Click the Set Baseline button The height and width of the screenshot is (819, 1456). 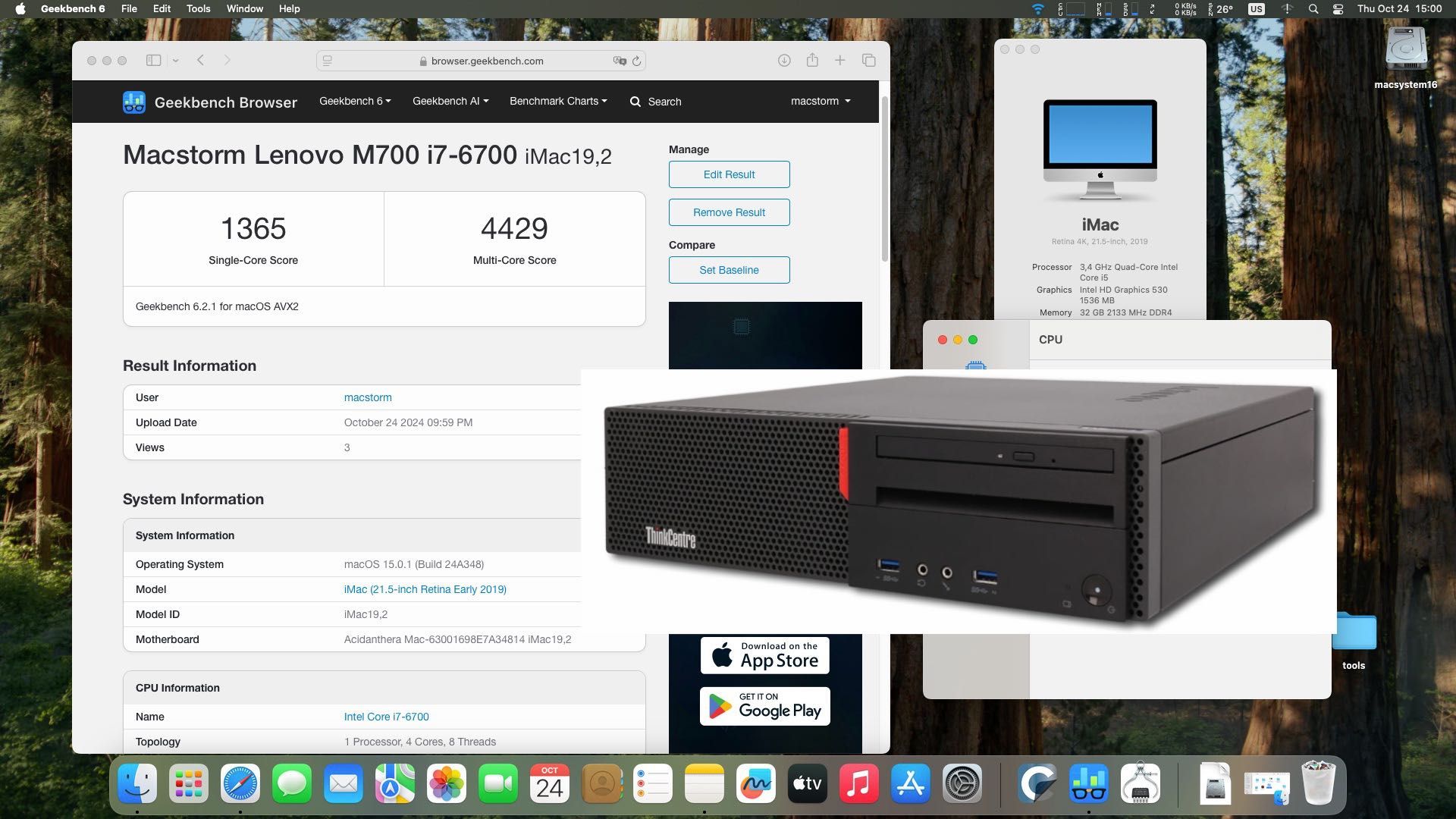[x=729, y=270]
